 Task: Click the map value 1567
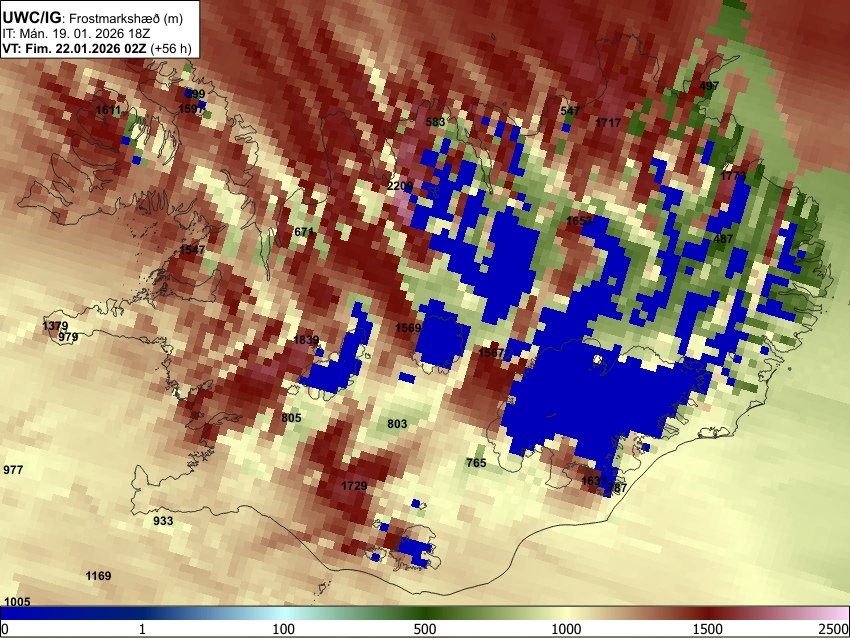click(491, 353)
